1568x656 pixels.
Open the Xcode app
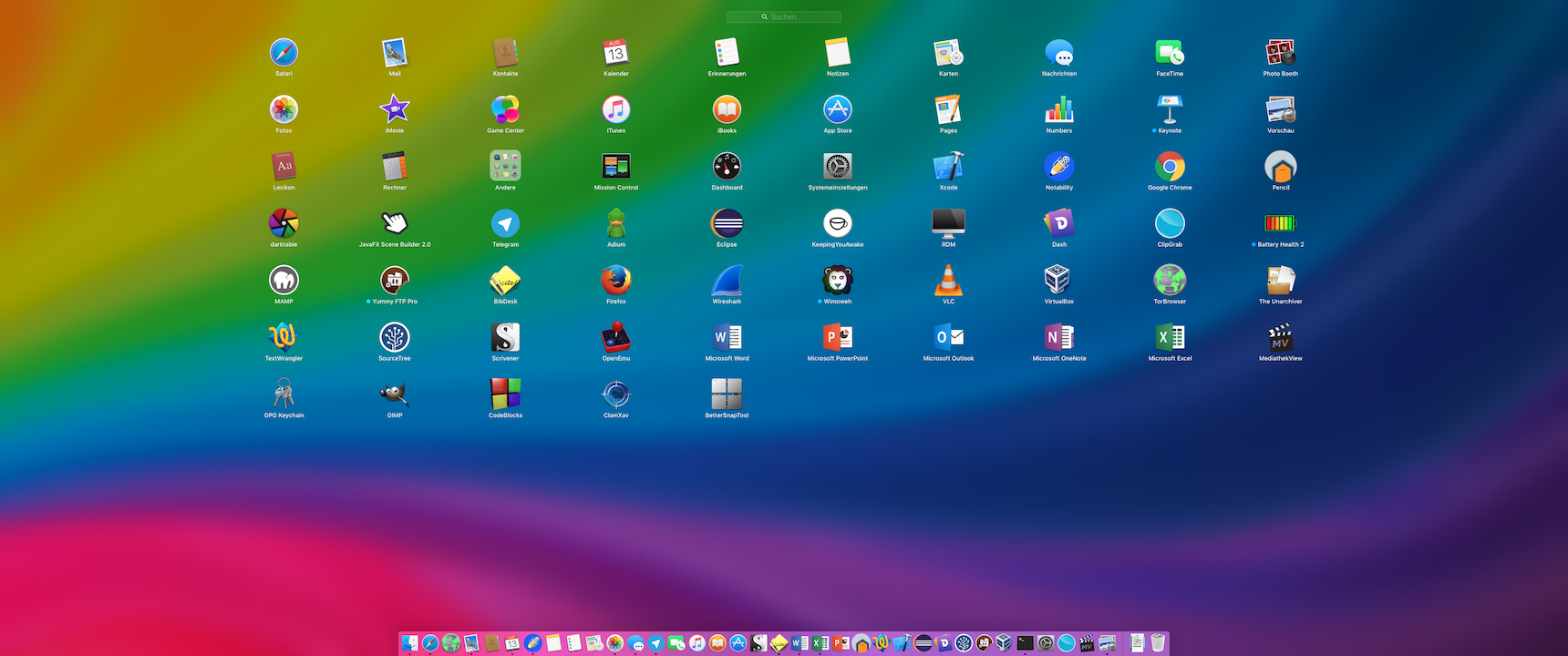(948, 167)
